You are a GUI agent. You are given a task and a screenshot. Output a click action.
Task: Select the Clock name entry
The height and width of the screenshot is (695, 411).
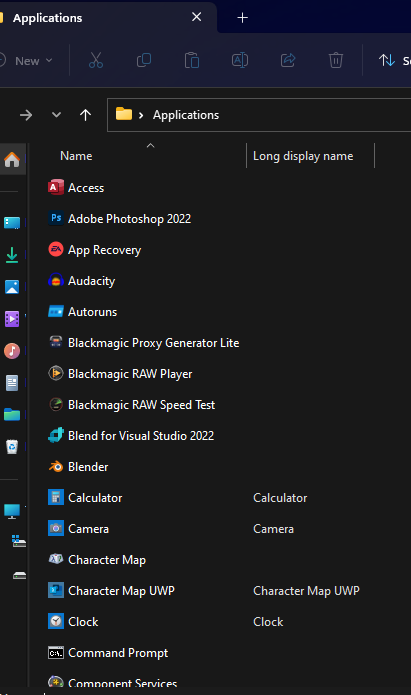pos(83,622)
